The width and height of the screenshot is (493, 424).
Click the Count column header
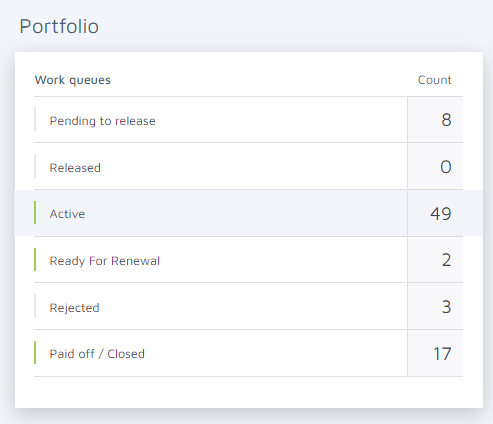point(435,80)
